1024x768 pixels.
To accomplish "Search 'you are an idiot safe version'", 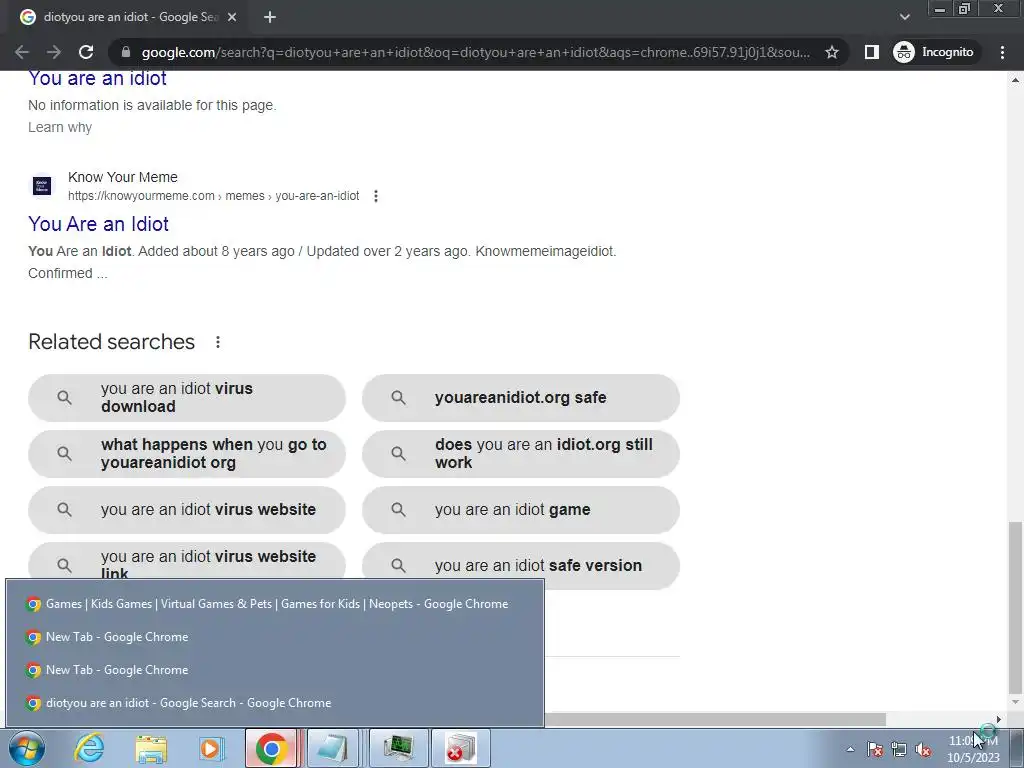I will coord(520,566).
